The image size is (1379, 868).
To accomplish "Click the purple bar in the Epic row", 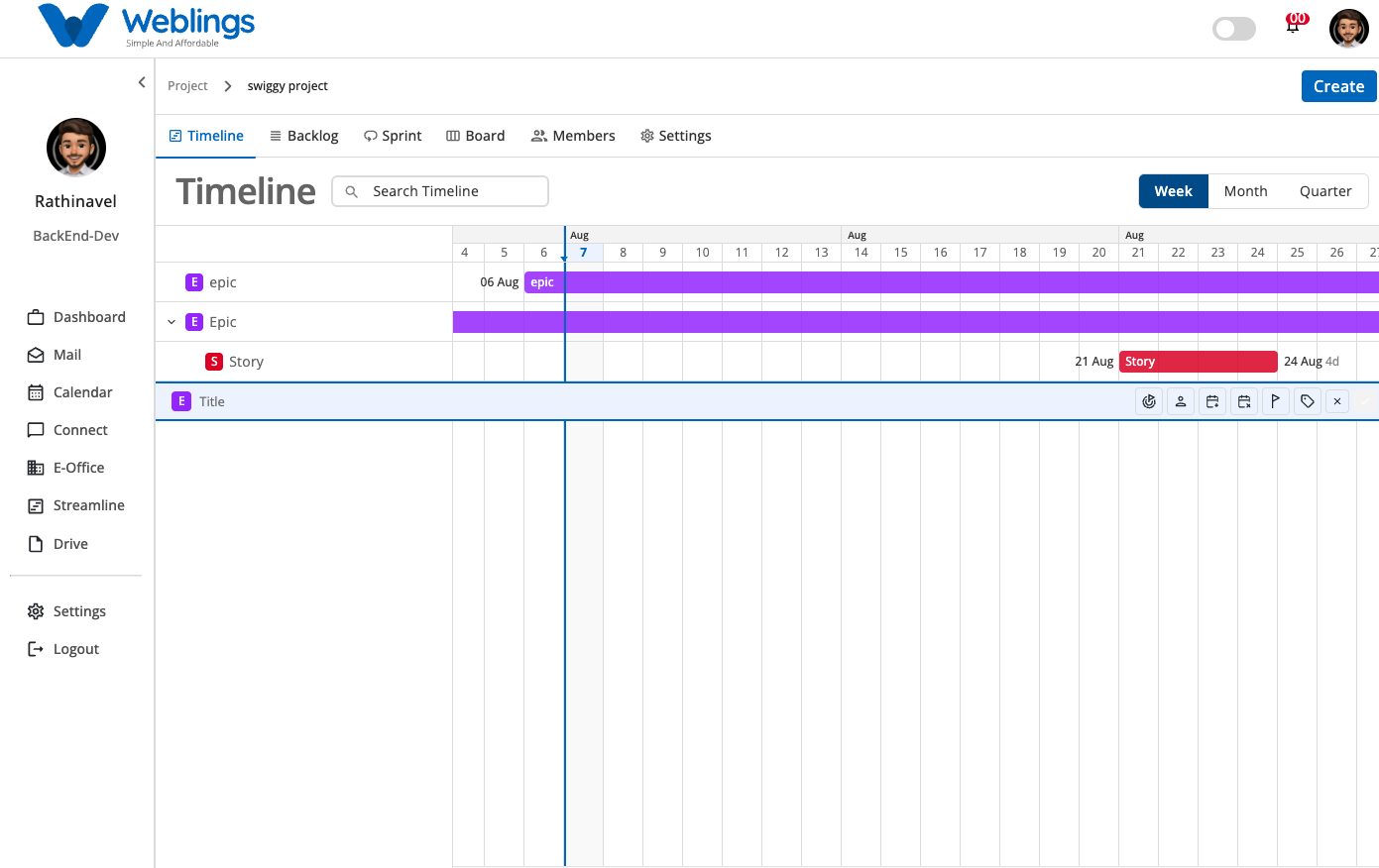I will click(x=916, y=322).
